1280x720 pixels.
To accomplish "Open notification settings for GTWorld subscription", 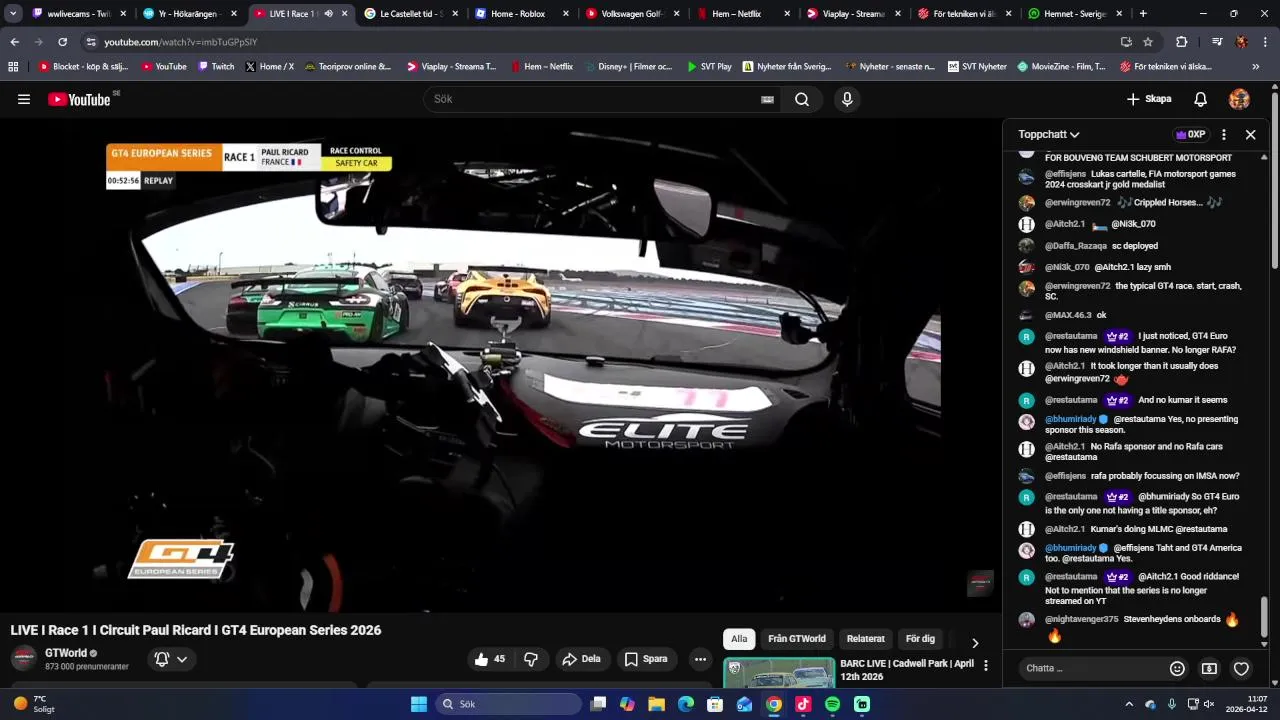I will click(x=170, y=659).
